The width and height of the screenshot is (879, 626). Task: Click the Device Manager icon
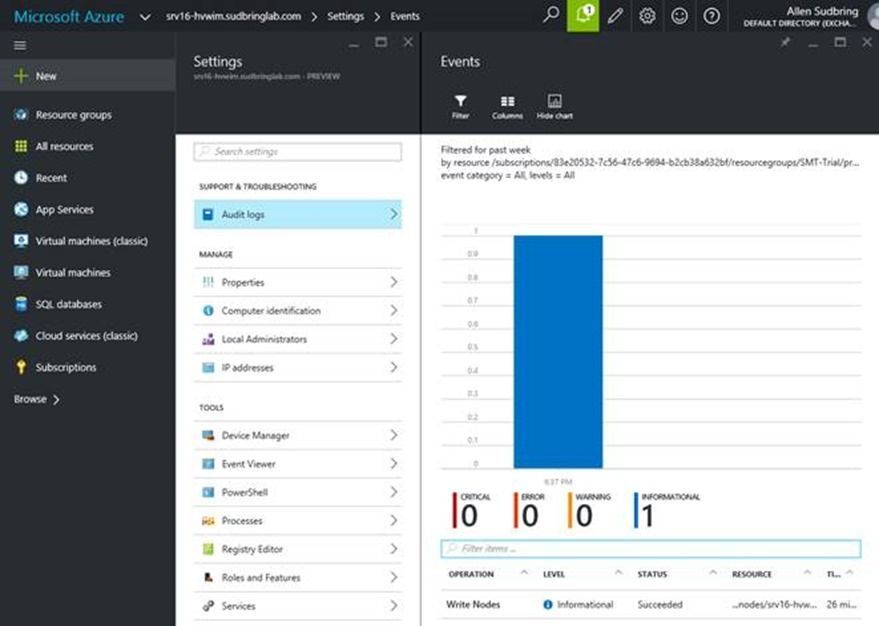[208, 435]
